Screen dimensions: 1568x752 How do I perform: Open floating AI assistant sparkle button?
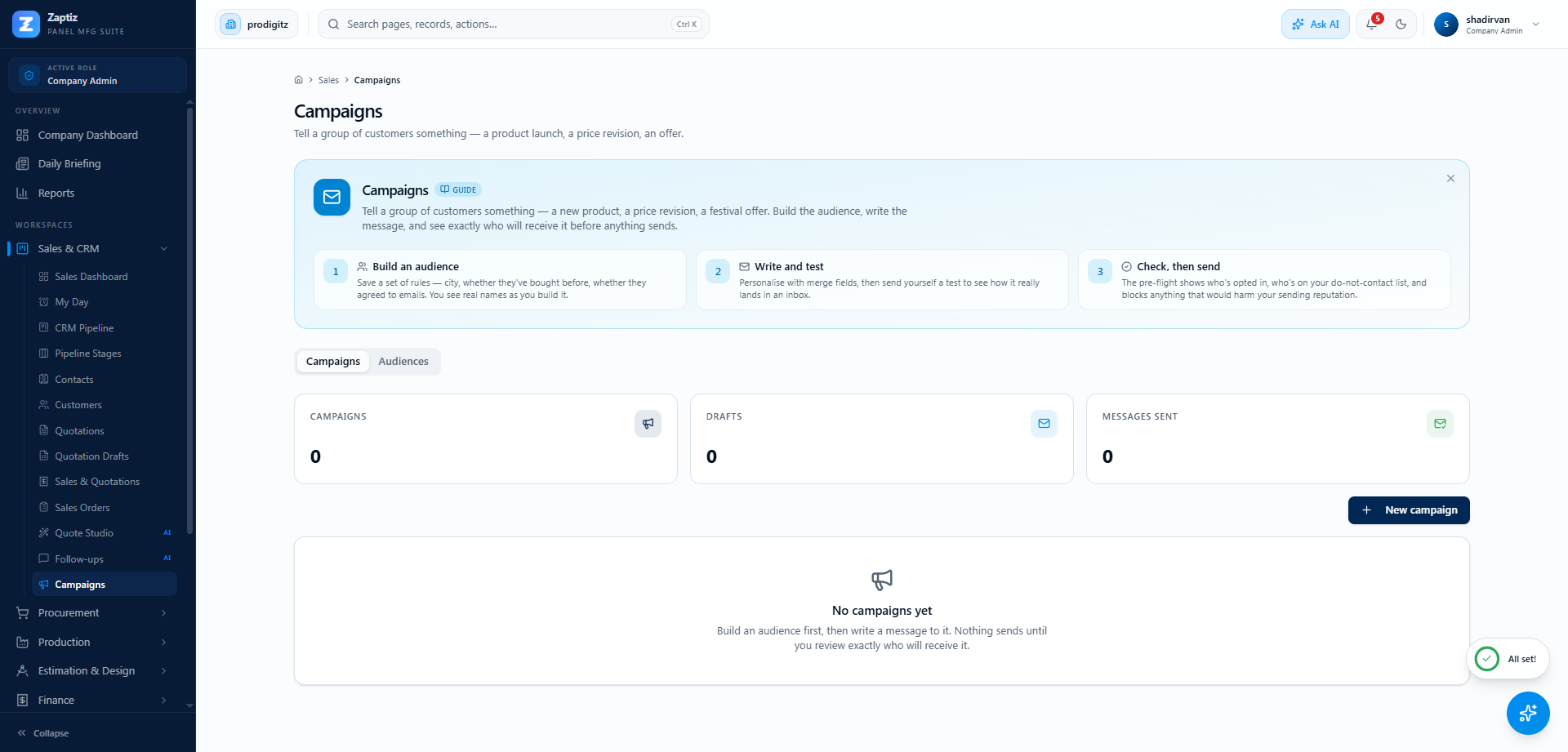click(x=1528, y=713)
